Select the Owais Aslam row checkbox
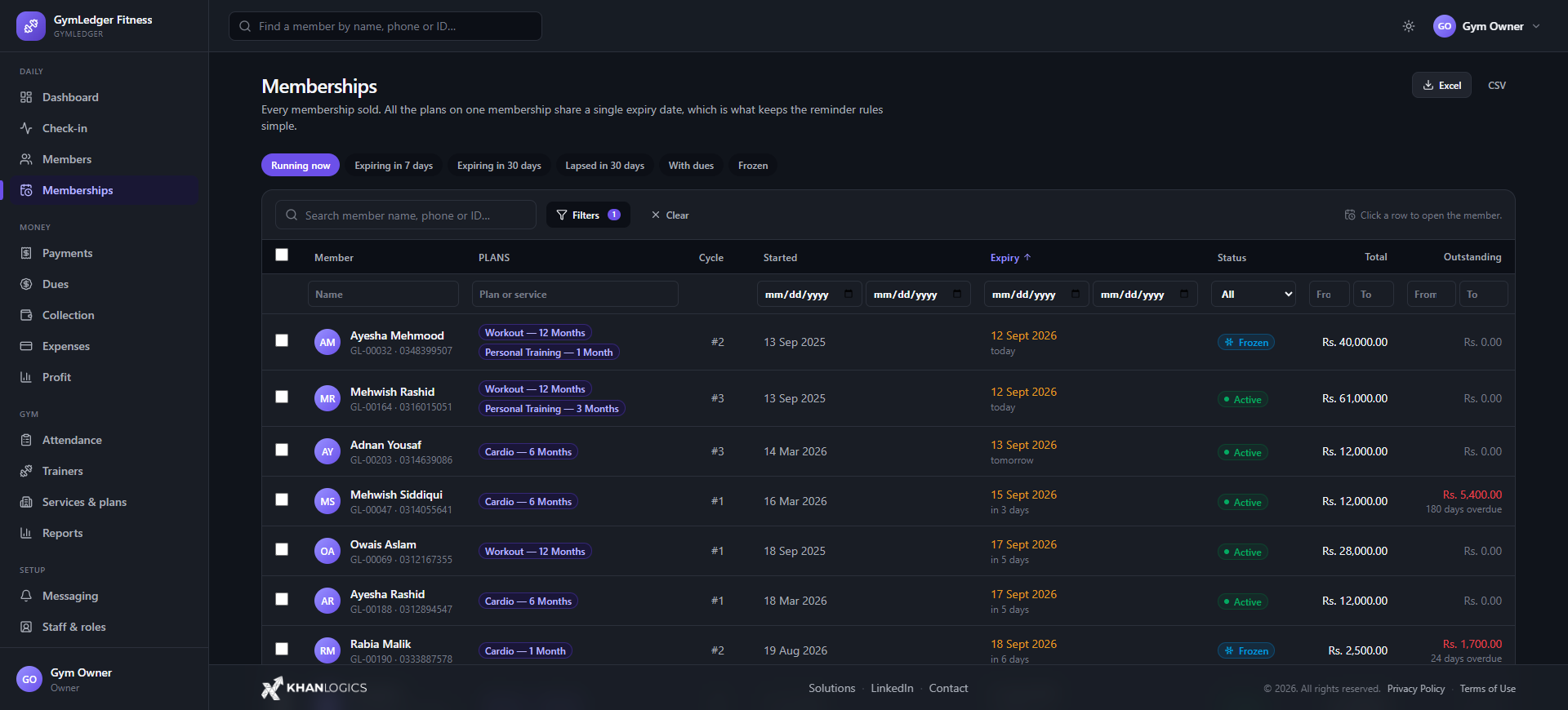 pos(282,549)
